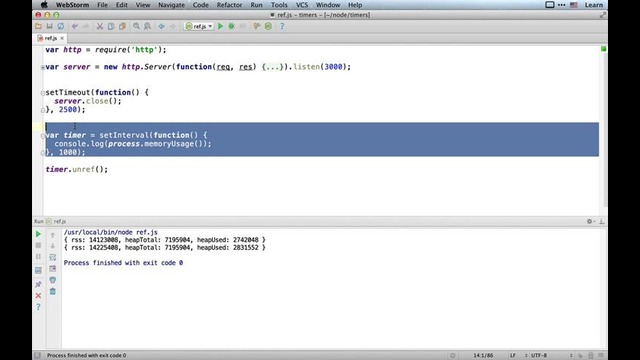Open the Refactor menu

(x=229, y=5)
